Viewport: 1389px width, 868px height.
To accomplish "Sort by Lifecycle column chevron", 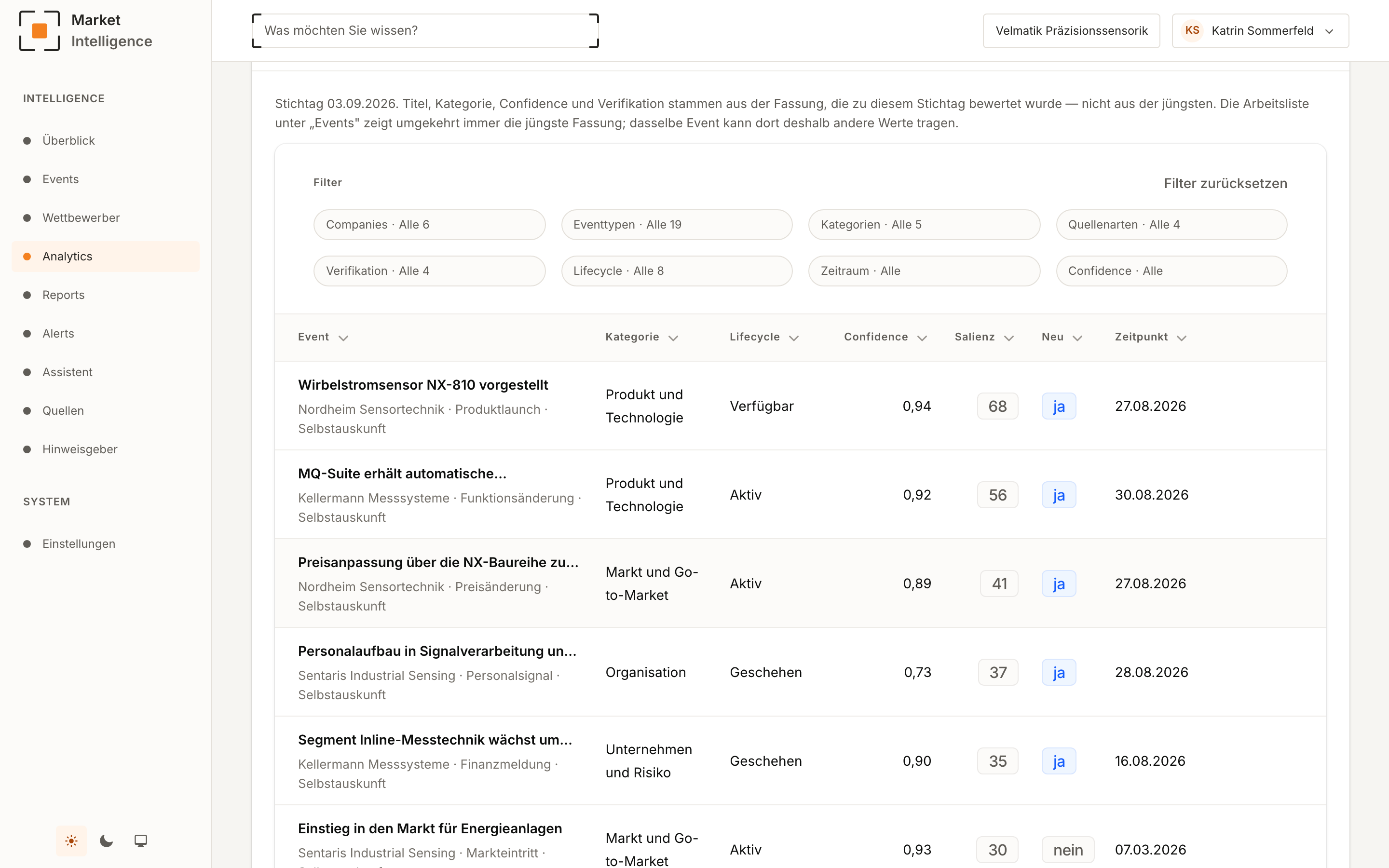I will pos(794,338).
